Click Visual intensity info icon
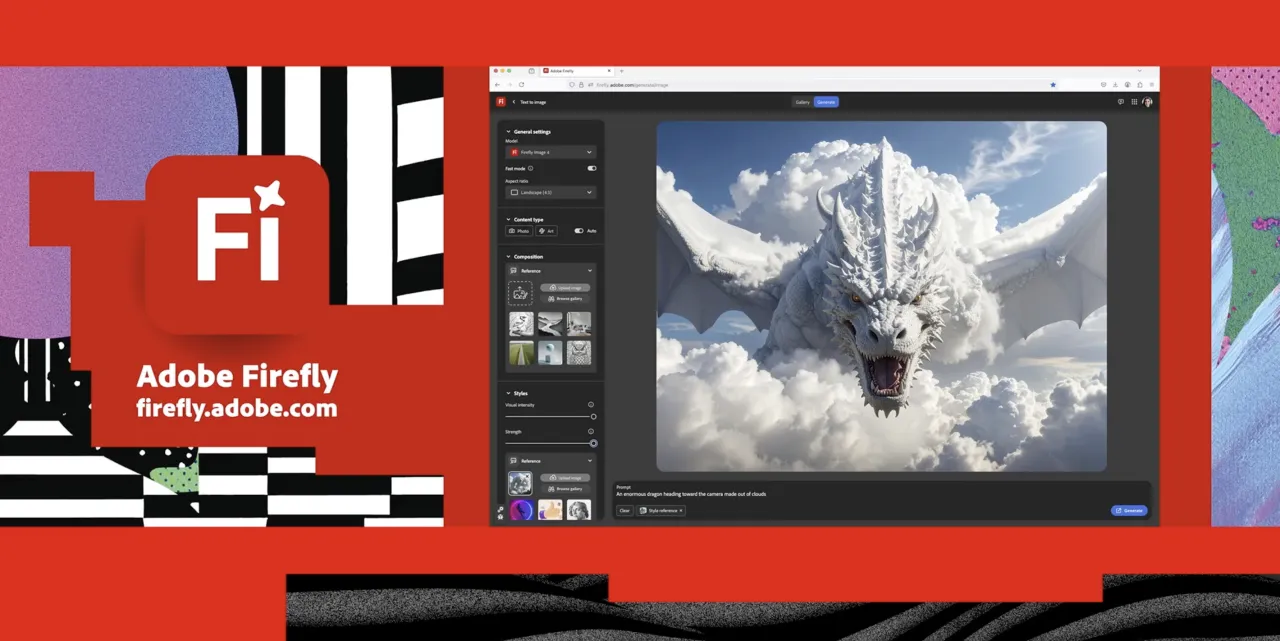Viewport: 1280px width, 641px height. [x=591, y=405]
